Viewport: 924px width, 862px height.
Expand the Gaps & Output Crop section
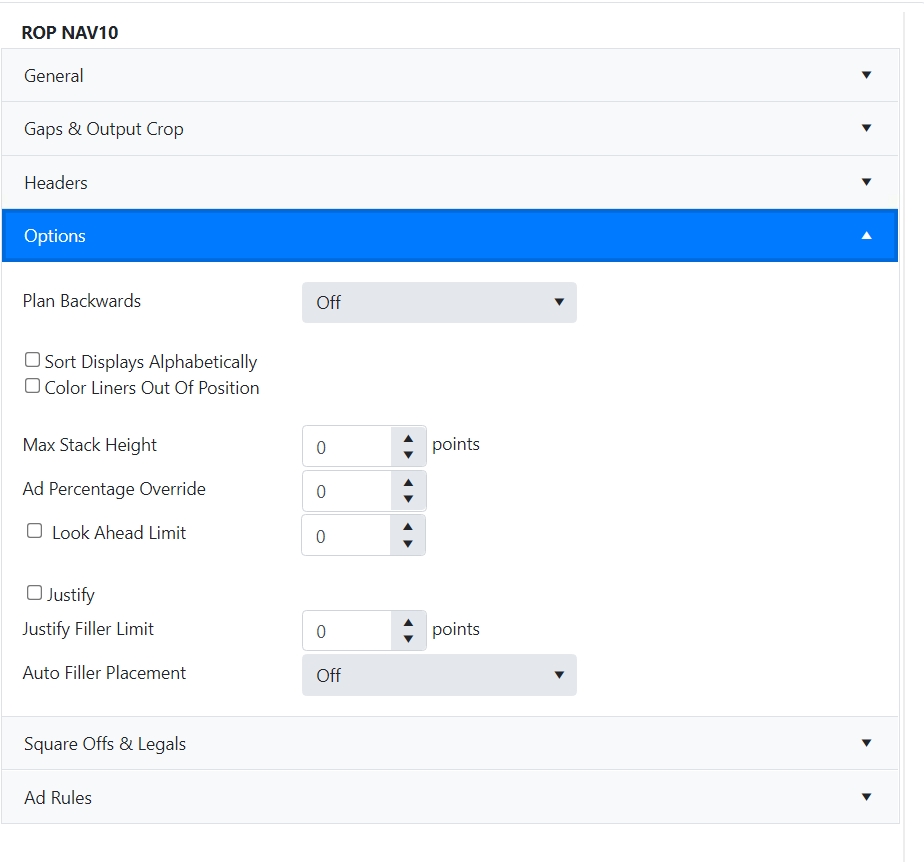pos(450,129)
